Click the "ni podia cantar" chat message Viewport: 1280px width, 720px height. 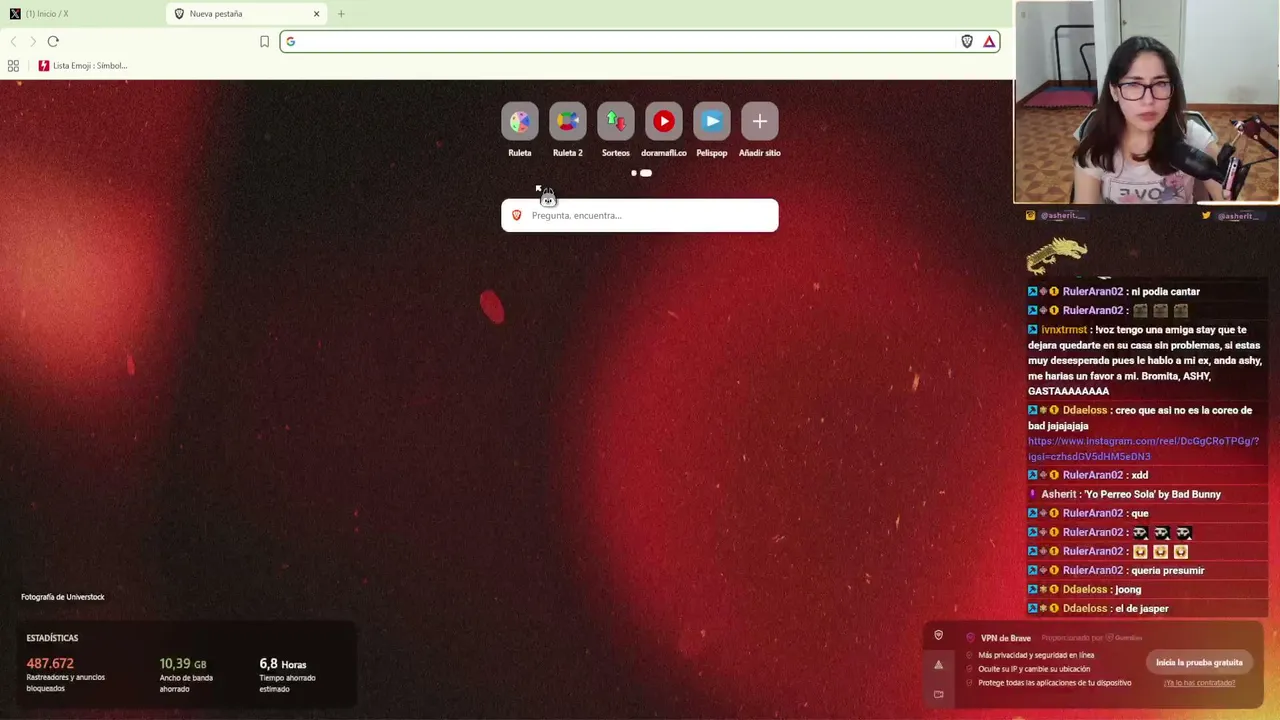point(1165,292)
